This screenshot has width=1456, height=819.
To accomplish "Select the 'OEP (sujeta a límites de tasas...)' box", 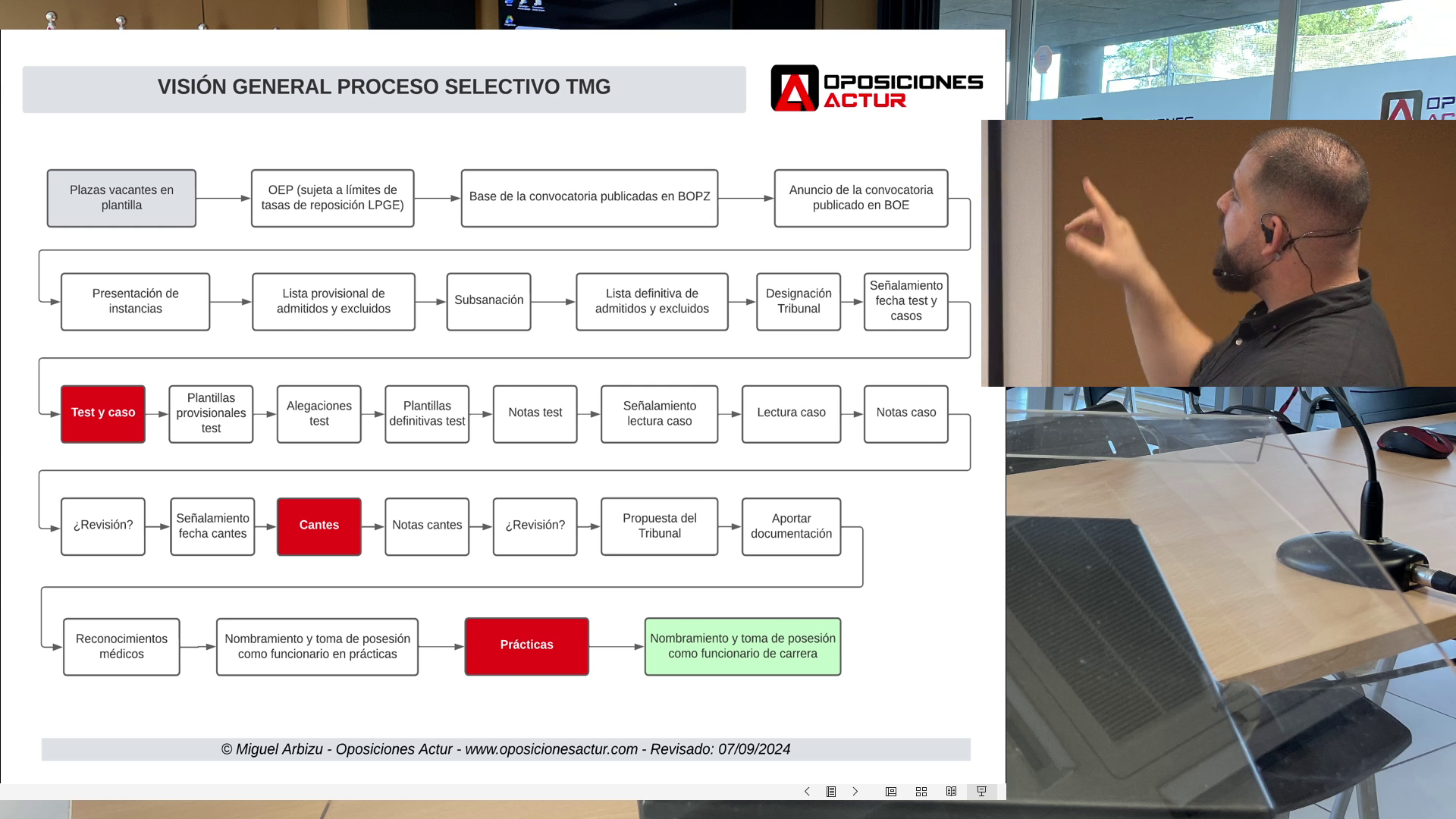I will [x=333, y=198].
